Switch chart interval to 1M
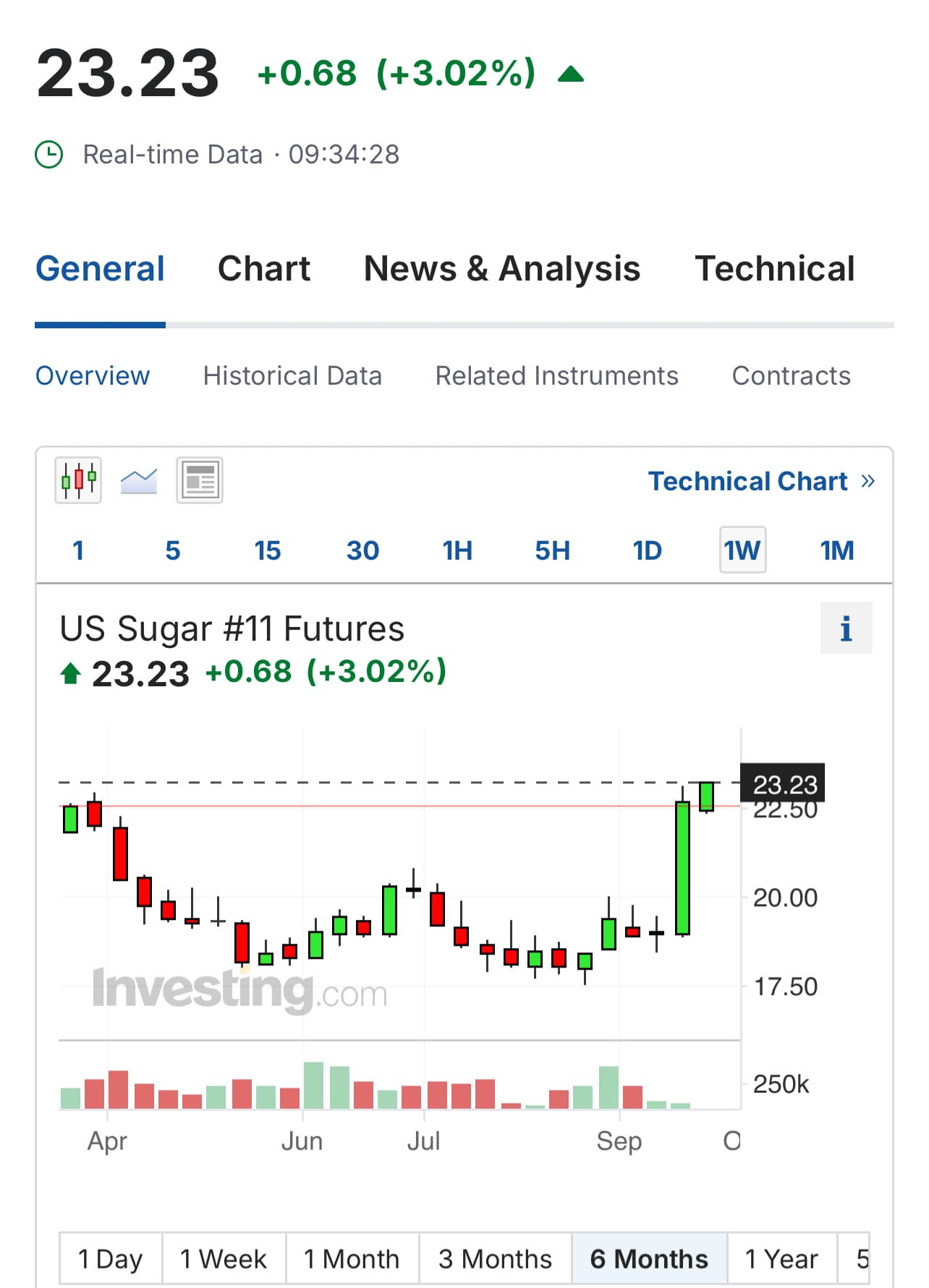Viewport: 929px width, 1288px height. pos(837,550)
